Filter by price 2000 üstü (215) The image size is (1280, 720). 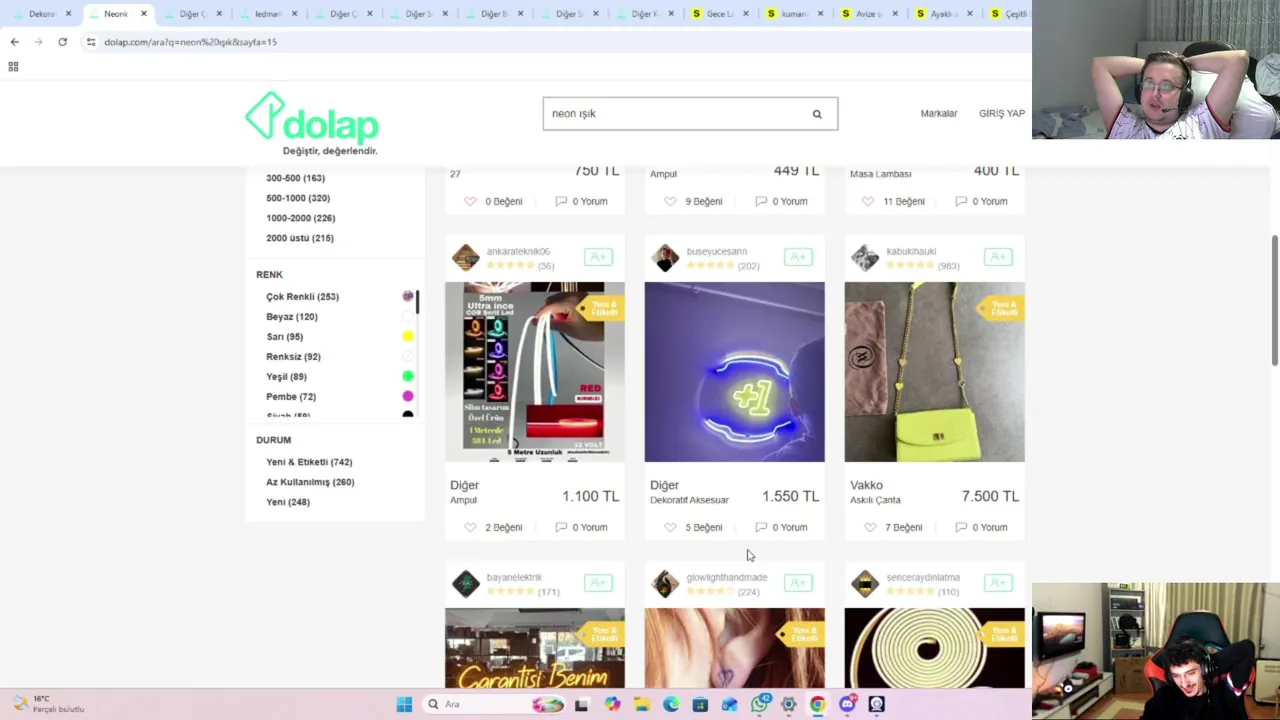tap(300, 238)
